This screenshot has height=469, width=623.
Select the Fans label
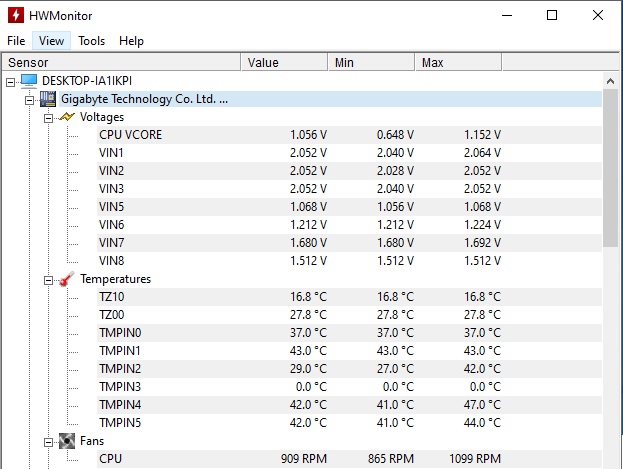(92, 441)
